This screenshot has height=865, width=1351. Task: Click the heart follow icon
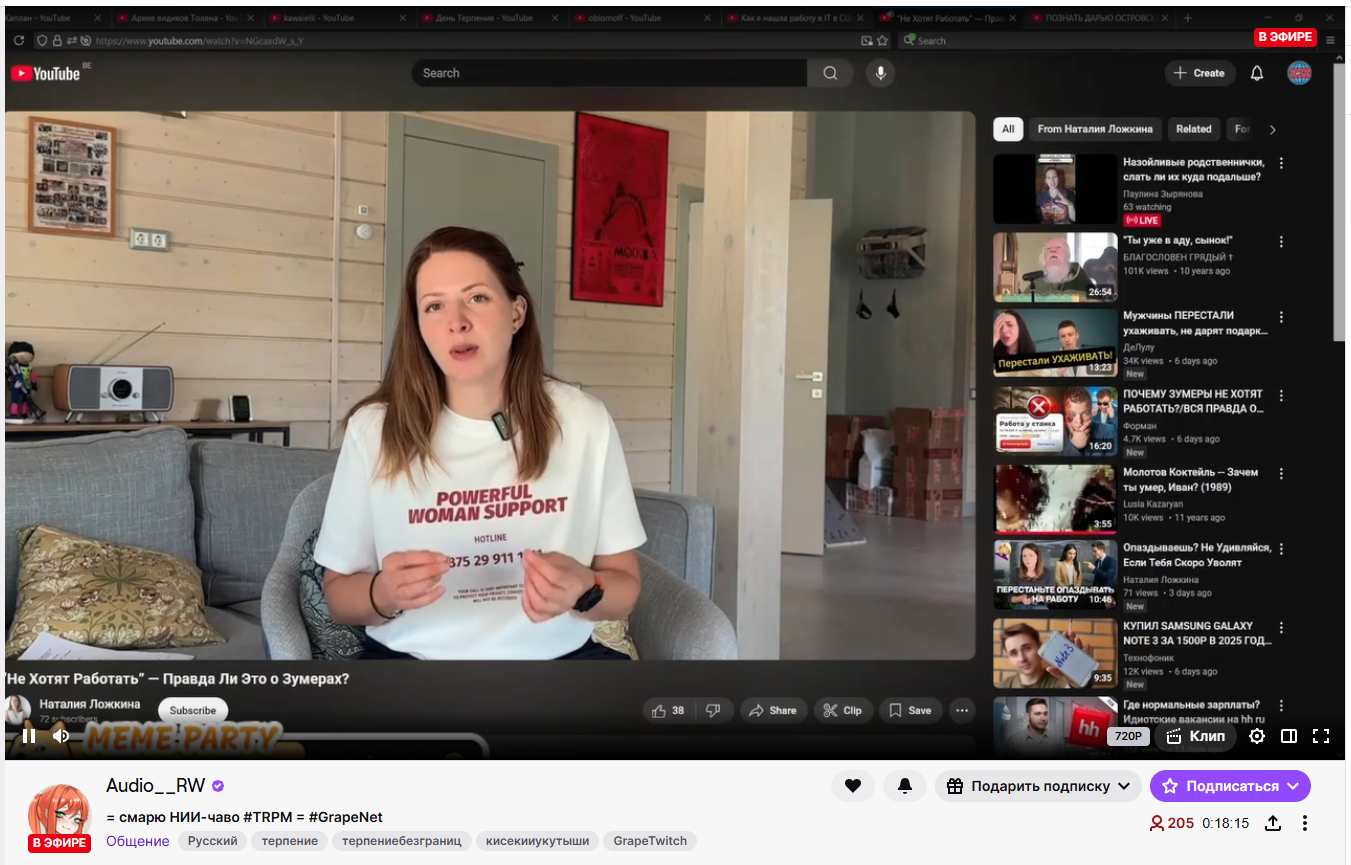[x=853, y=786]
